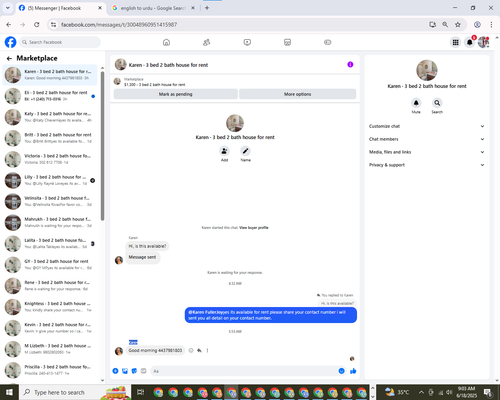Open the Chrome profile icon
This screenshot has height=400, width=500.
pyautogui.click(x=477, y=25)
